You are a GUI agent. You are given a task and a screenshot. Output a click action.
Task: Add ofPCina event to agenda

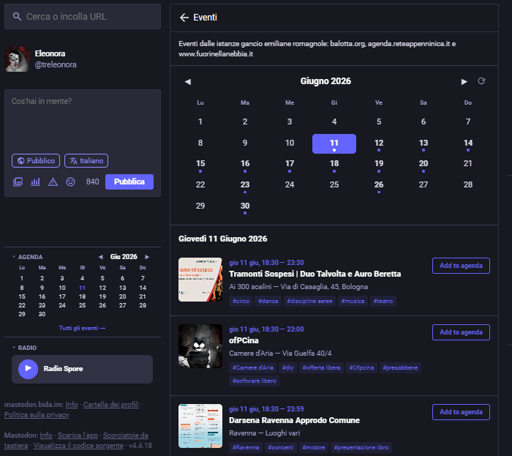click(x=461, y=332)
